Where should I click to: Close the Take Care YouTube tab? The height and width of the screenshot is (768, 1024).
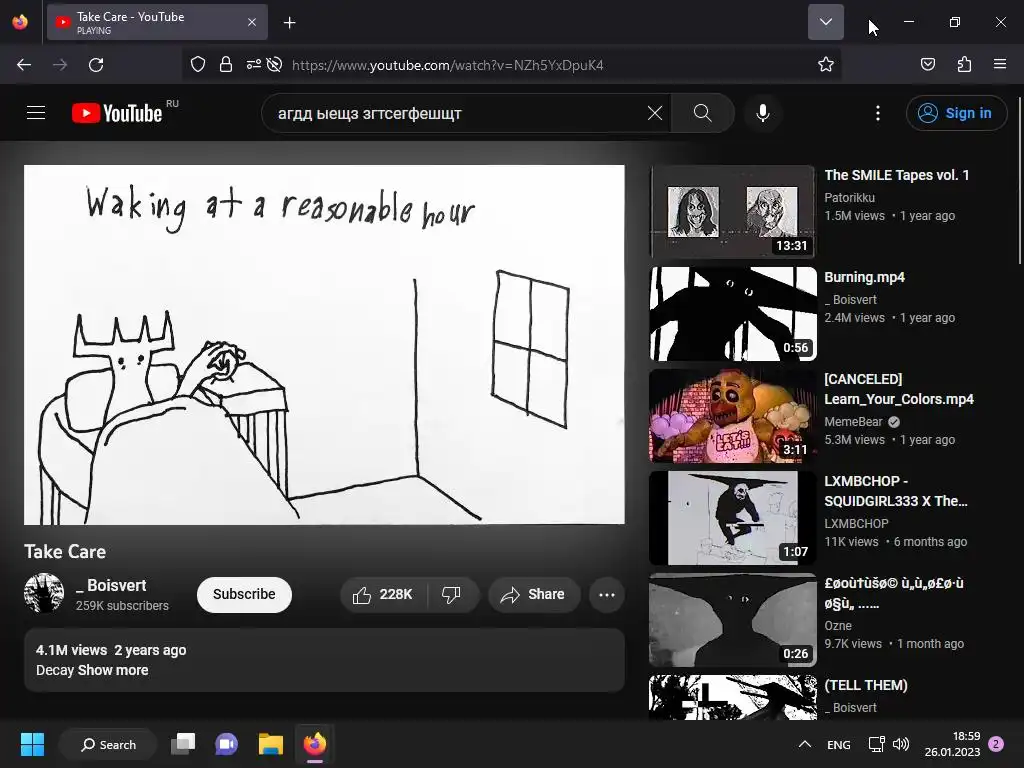(x=252, y=22)
